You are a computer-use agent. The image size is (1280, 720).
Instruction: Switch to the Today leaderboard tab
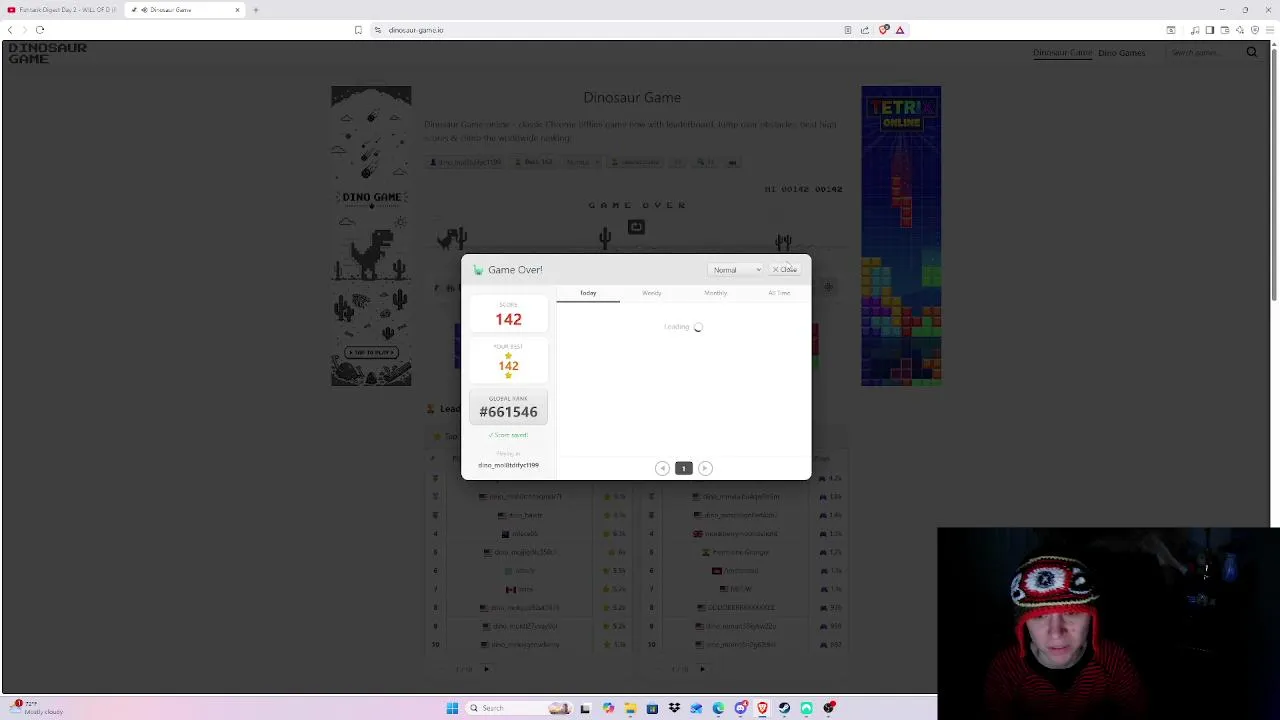588,293
